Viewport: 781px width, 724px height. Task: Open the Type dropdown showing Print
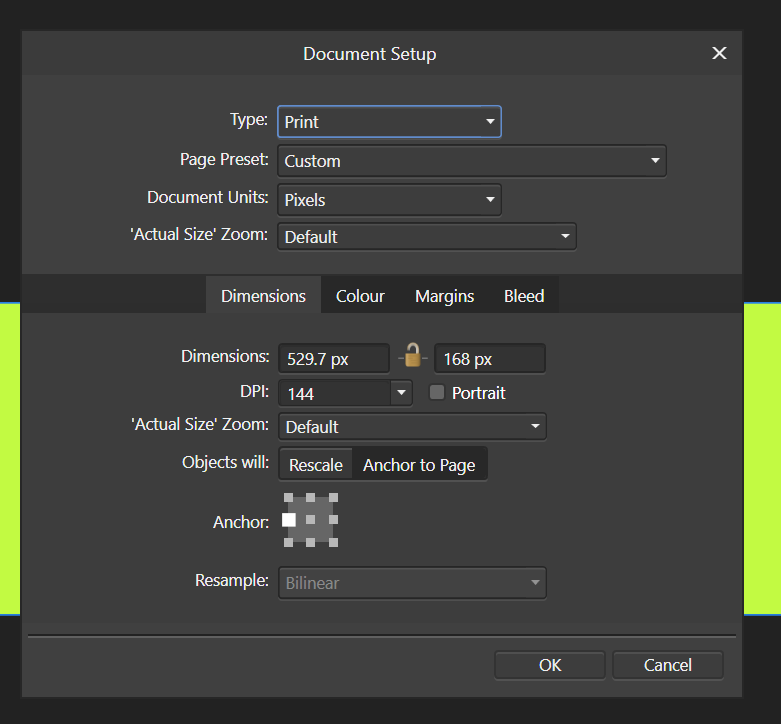(x=389, y=121)
